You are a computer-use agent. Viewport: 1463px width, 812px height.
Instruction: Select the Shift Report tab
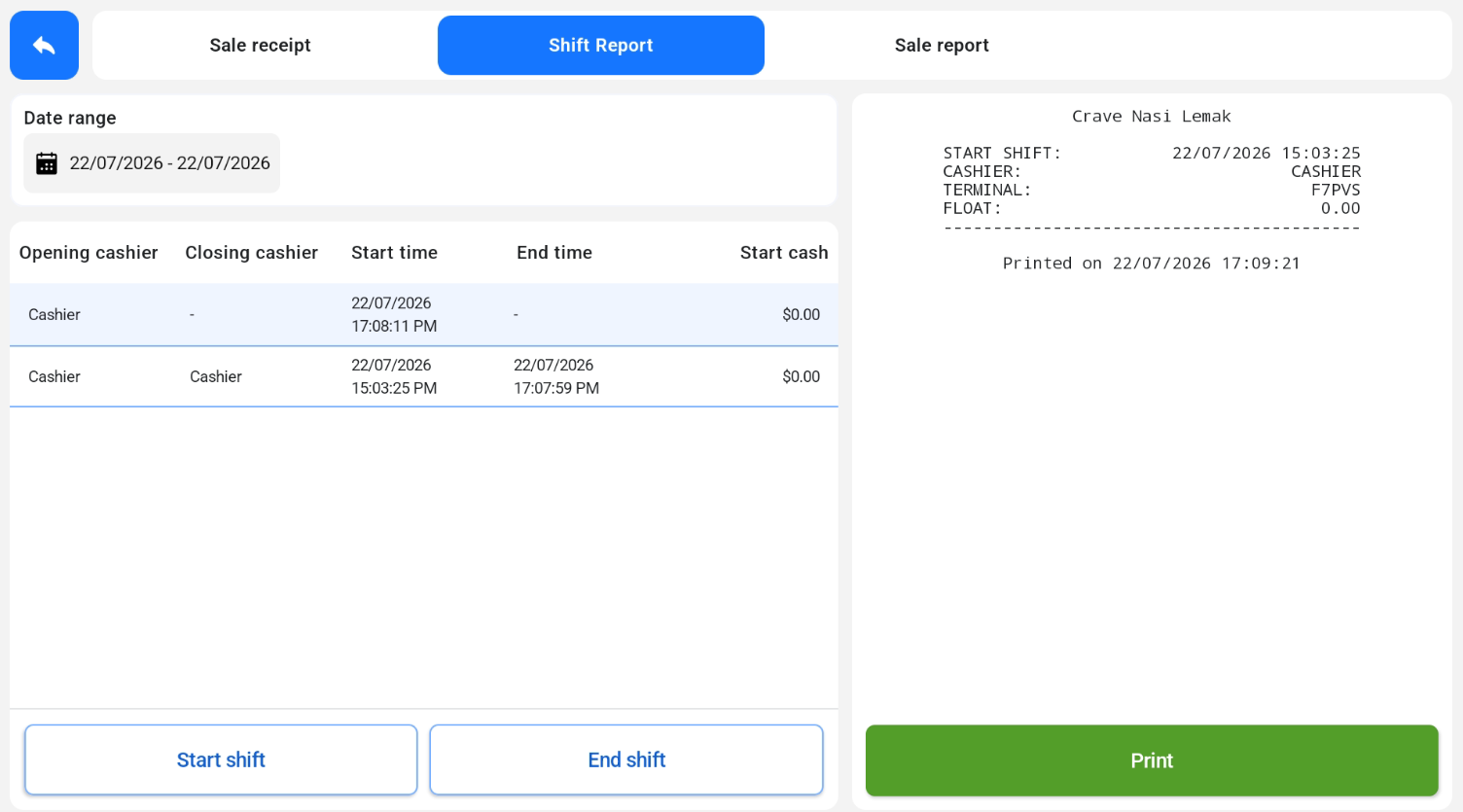(601, 45)
